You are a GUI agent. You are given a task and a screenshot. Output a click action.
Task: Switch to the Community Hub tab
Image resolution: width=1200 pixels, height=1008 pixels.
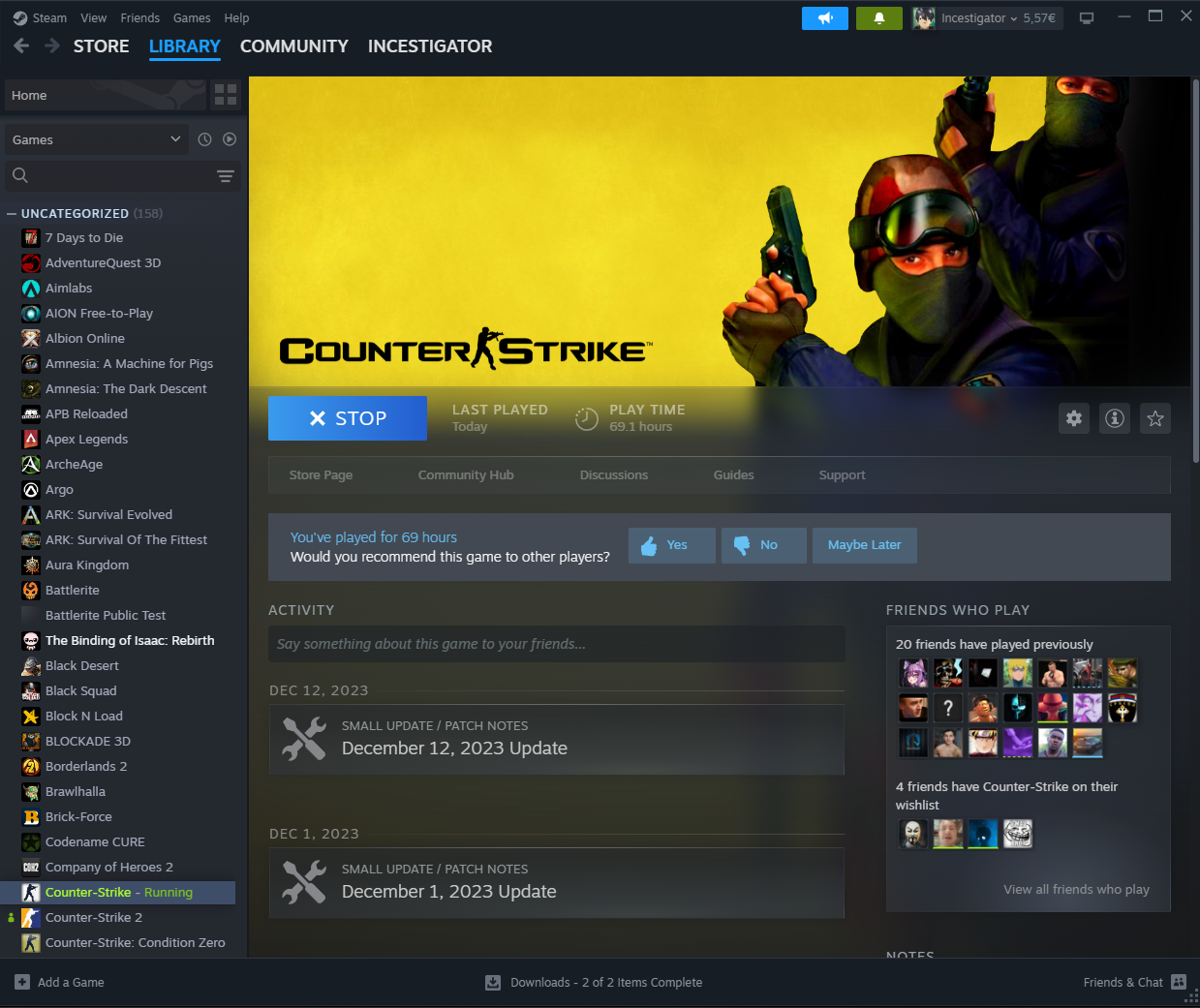[x=466, y=475]
